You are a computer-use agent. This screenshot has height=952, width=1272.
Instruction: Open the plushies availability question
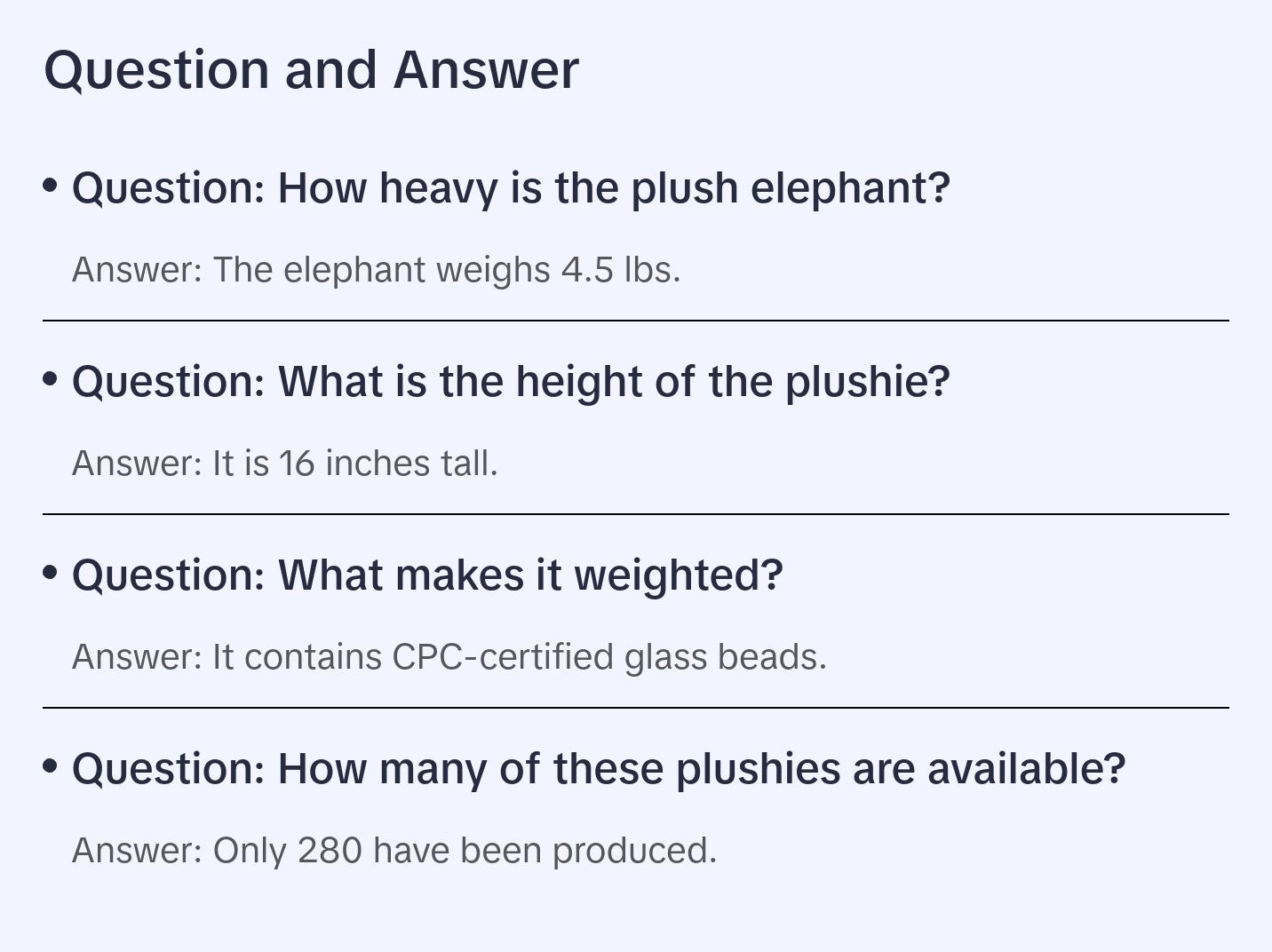[x=598, y=769]
